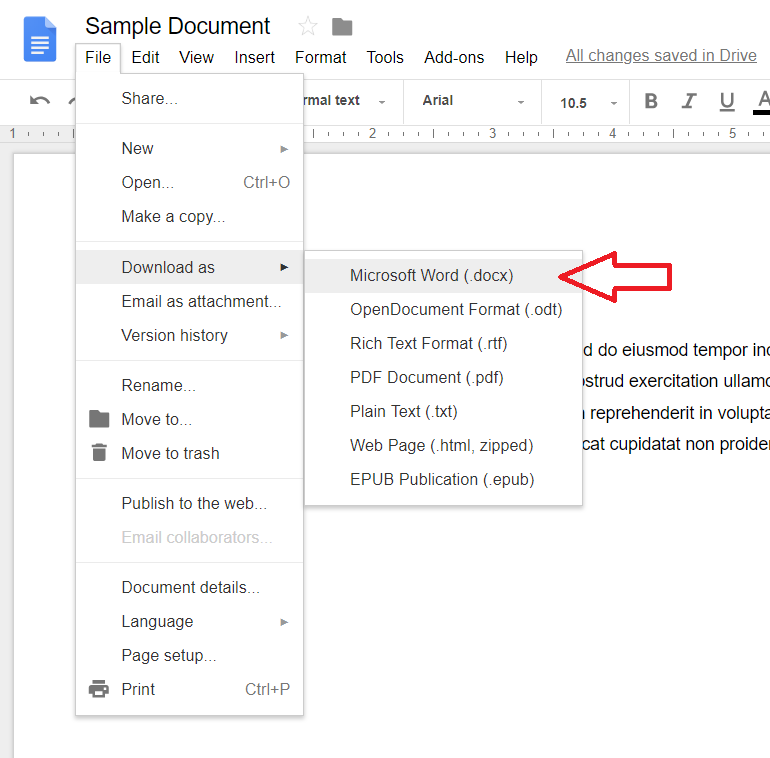Open the Insert menu

254,57
